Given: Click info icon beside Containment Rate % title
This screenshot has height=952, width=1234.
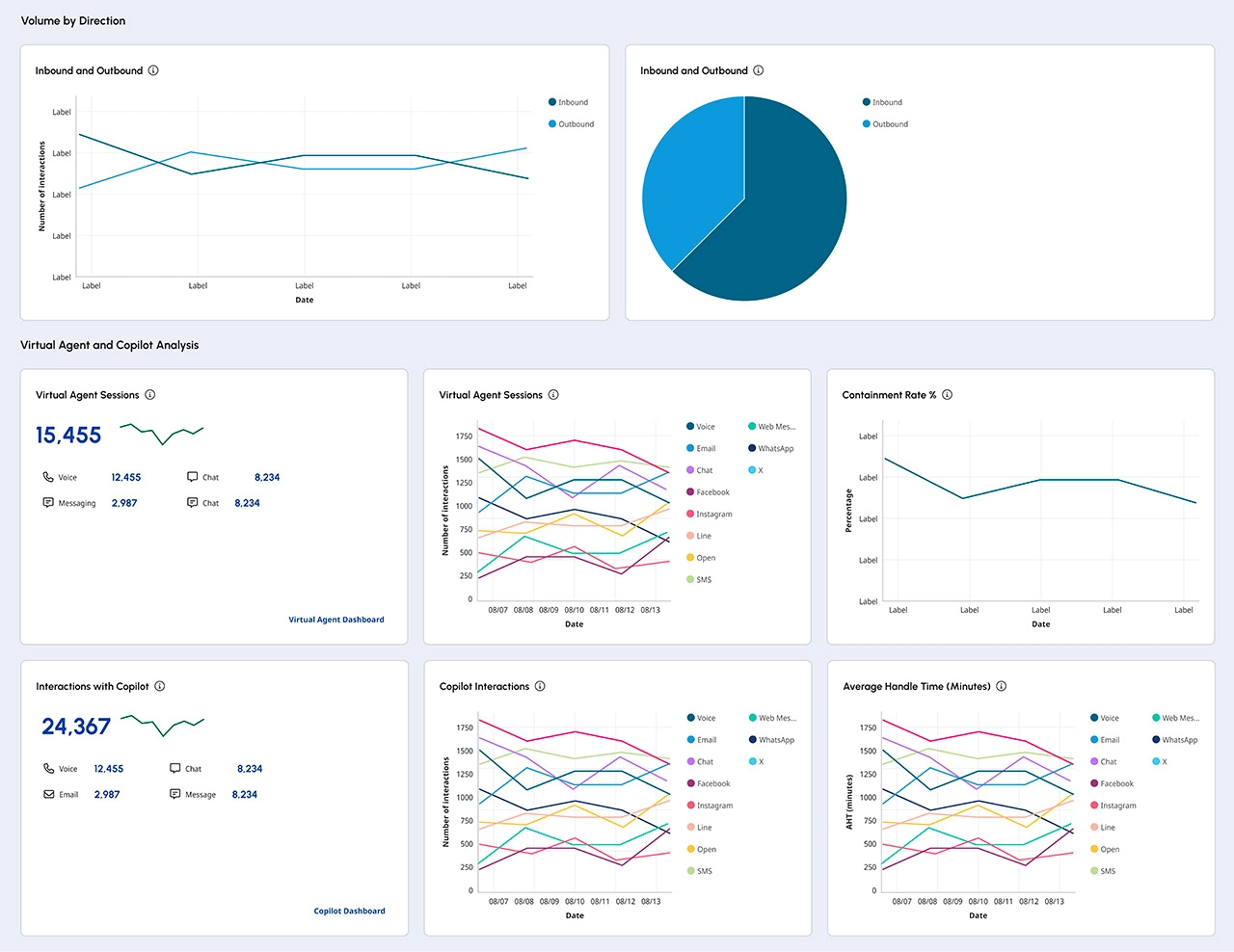Looking at the screenshot, I should pyautogui.click(x=947, y=395).
